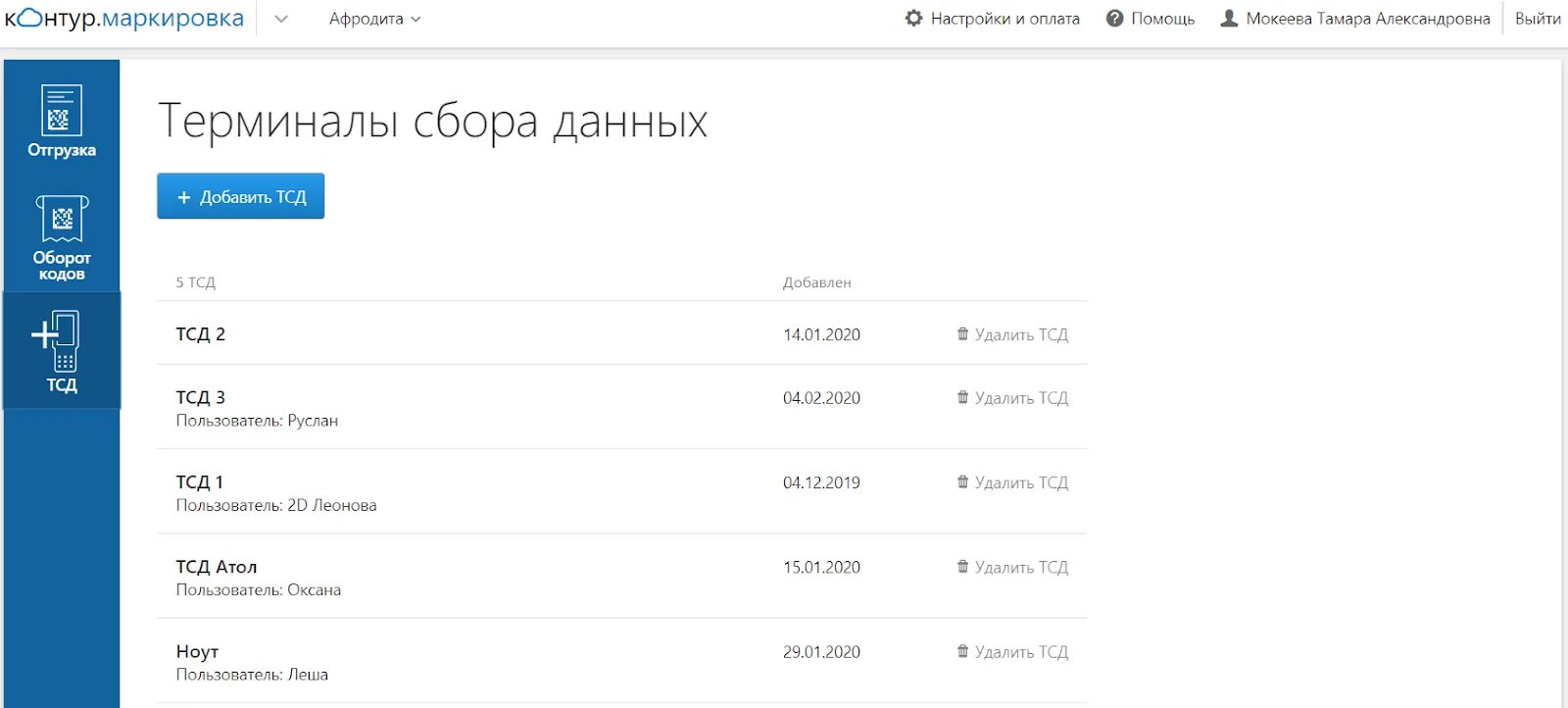The width and height of the screenshot is (1568, 708).
Task: Click date 29.01.2020
Action: [821, 652]
